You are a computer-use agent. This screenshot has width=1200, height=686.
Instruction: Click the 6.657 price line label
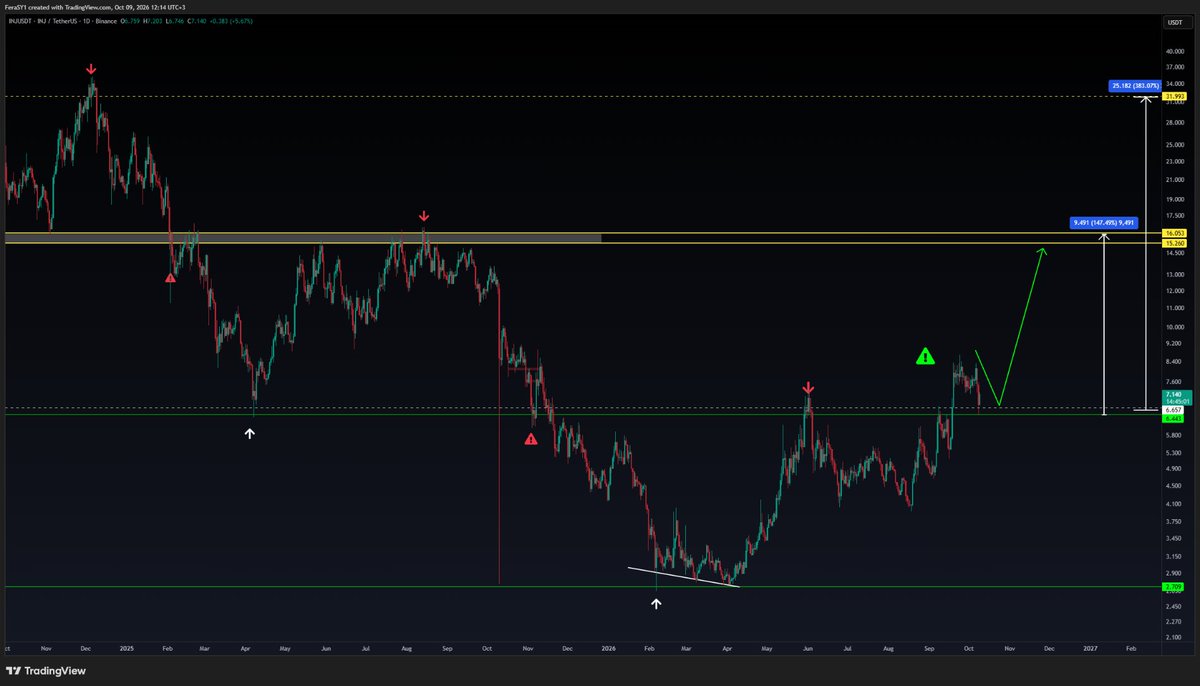(x=1174, y=409)
